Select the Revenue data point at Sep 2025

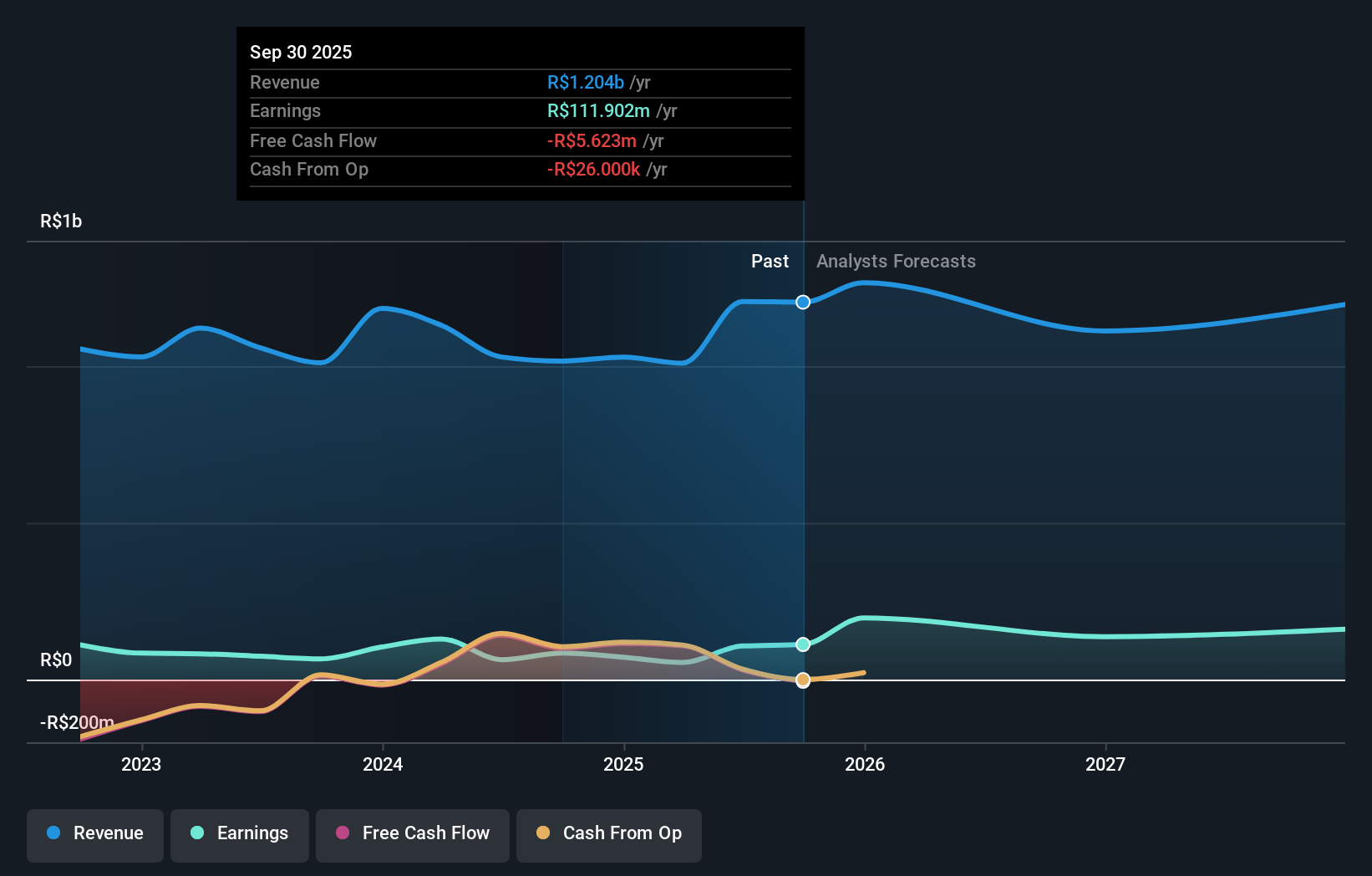tap(803, 302)
